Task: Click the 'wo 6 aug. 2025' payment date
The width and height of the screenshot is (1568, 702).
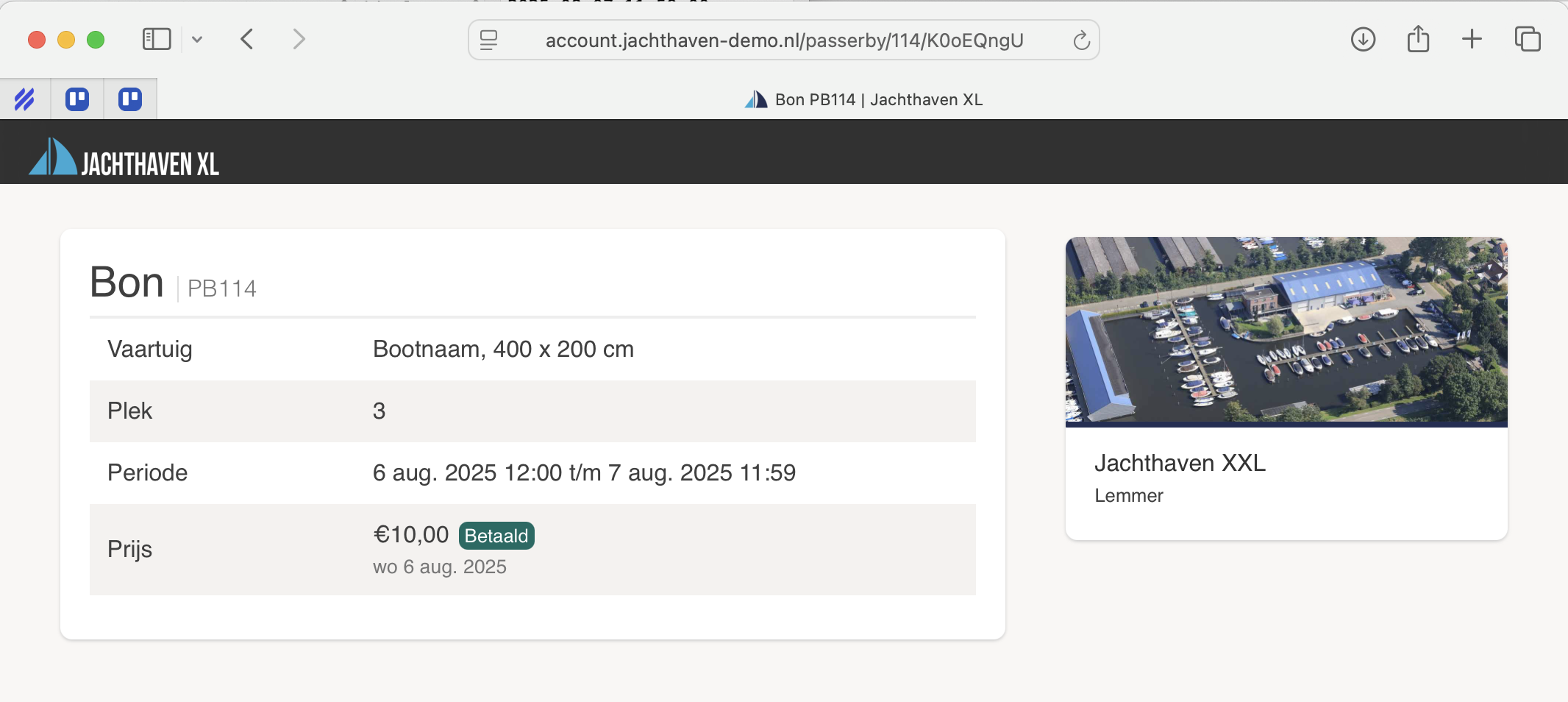Action: point(440,567)
